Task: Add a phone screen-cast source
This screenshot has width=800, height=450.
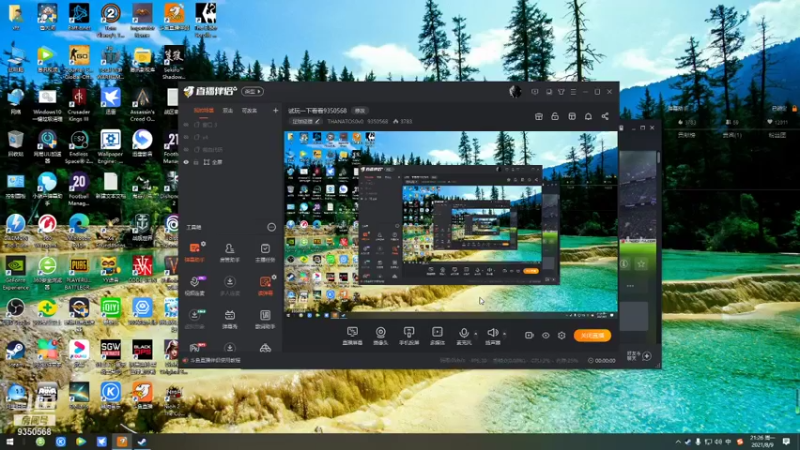Action: 409,336
